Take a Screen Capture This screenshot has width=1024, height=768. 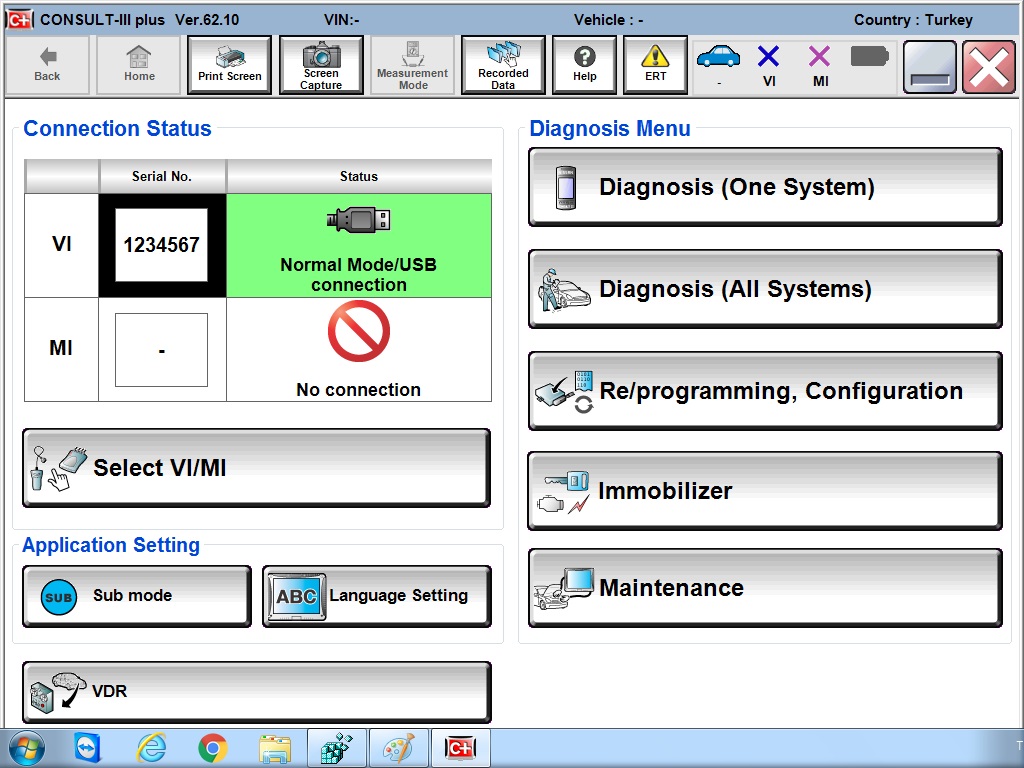point(321,65)
